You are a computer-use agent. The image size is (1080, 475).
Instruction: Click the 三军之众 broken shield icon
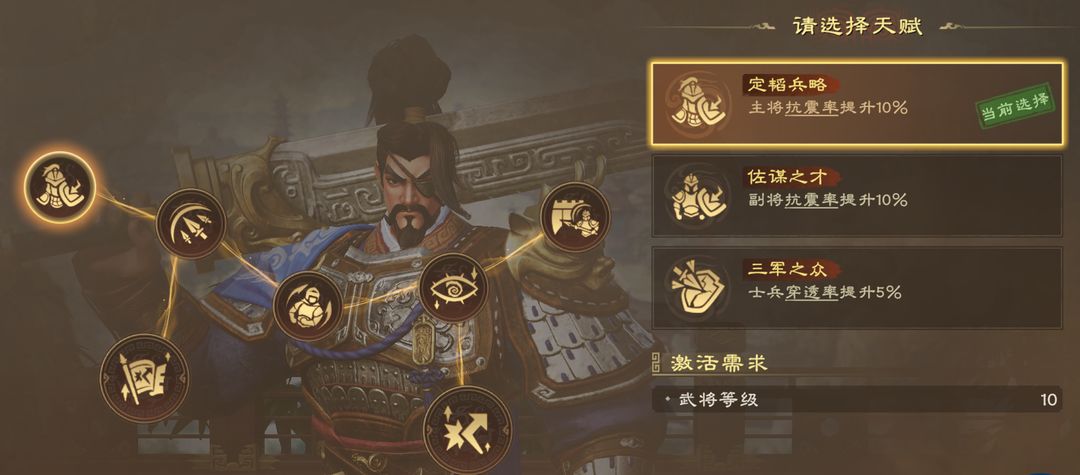pos(698,288)
